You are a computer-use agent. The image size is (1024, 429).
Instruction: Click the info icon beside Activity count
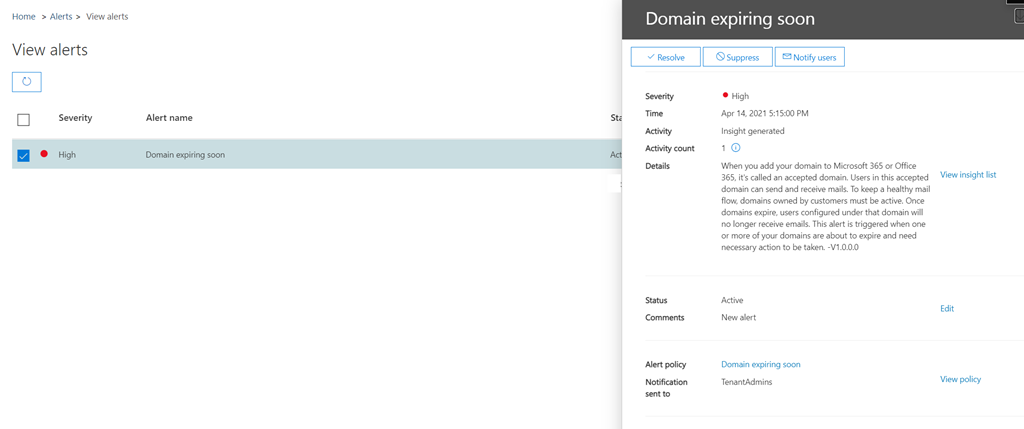pos(735,148)
